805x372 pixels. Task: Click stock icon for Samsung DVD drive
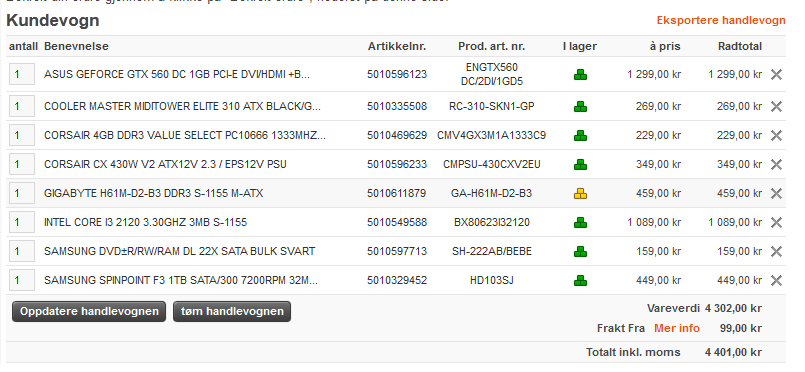tap(580, 252)
